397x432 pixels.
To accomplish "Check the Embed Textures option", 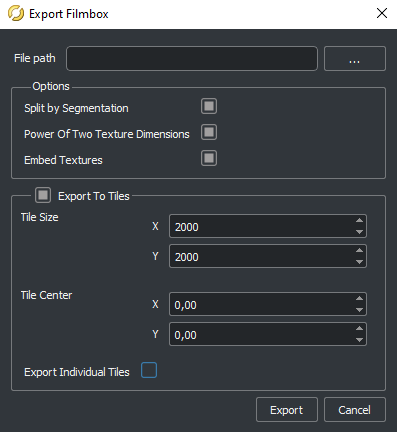I will [x=209, y=158].
